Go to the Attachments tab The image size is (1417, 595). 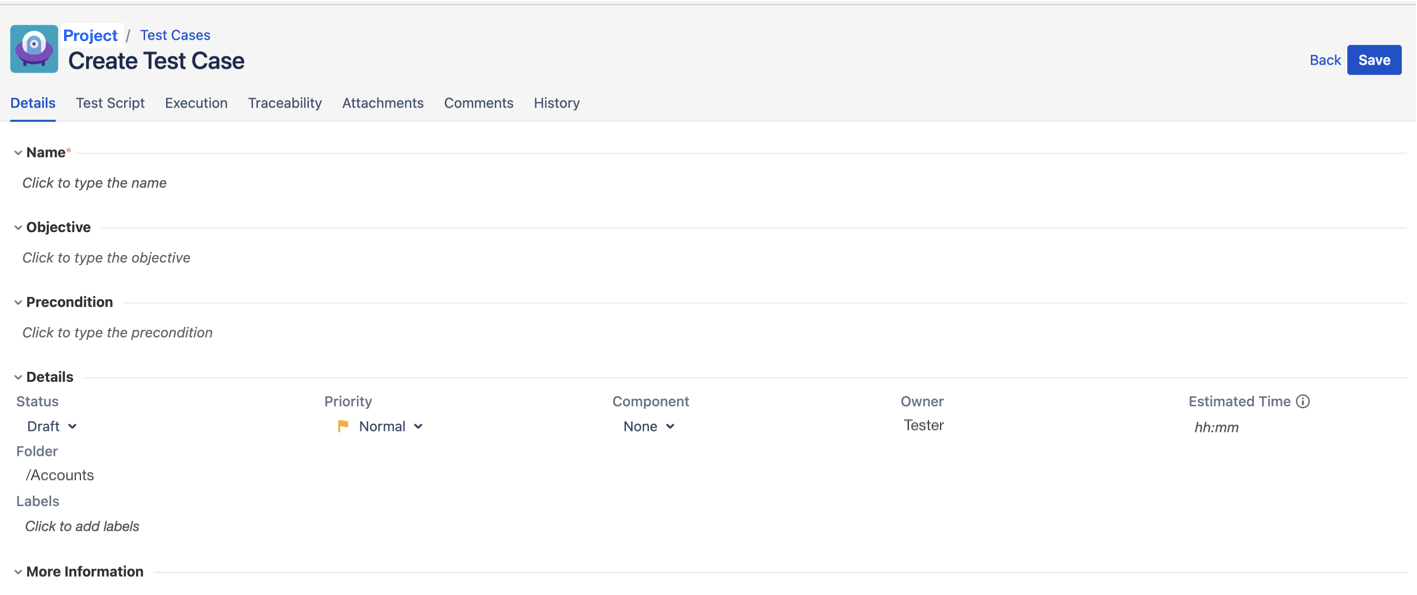coord(383,103)
